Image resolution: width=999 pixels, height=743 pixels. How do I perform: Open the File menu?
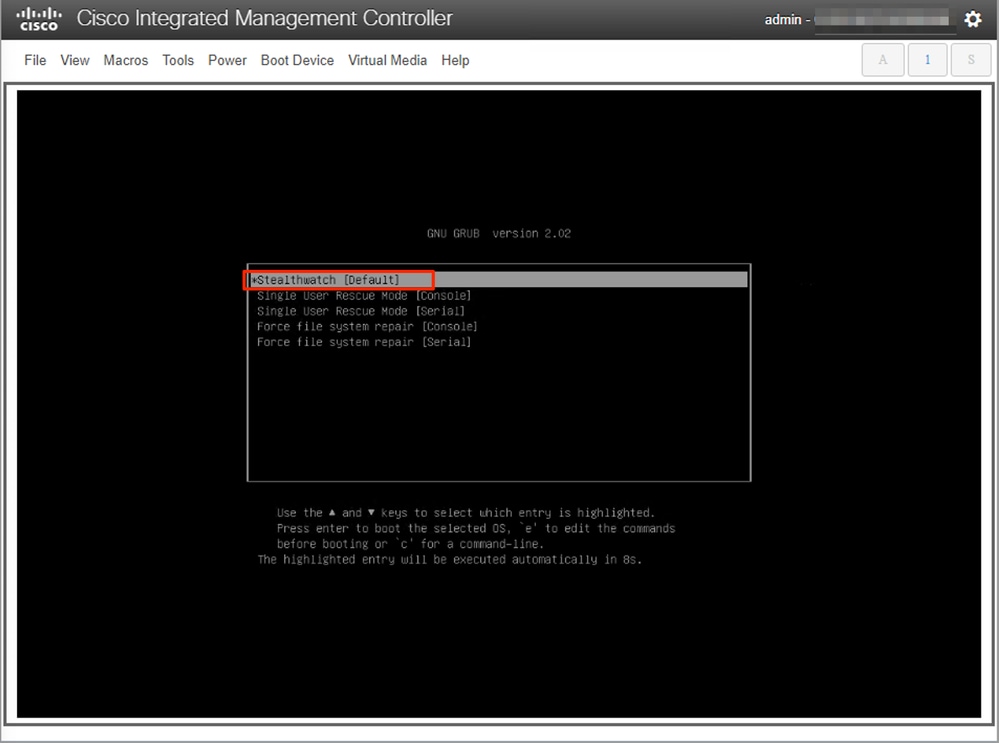coord(35,60)
